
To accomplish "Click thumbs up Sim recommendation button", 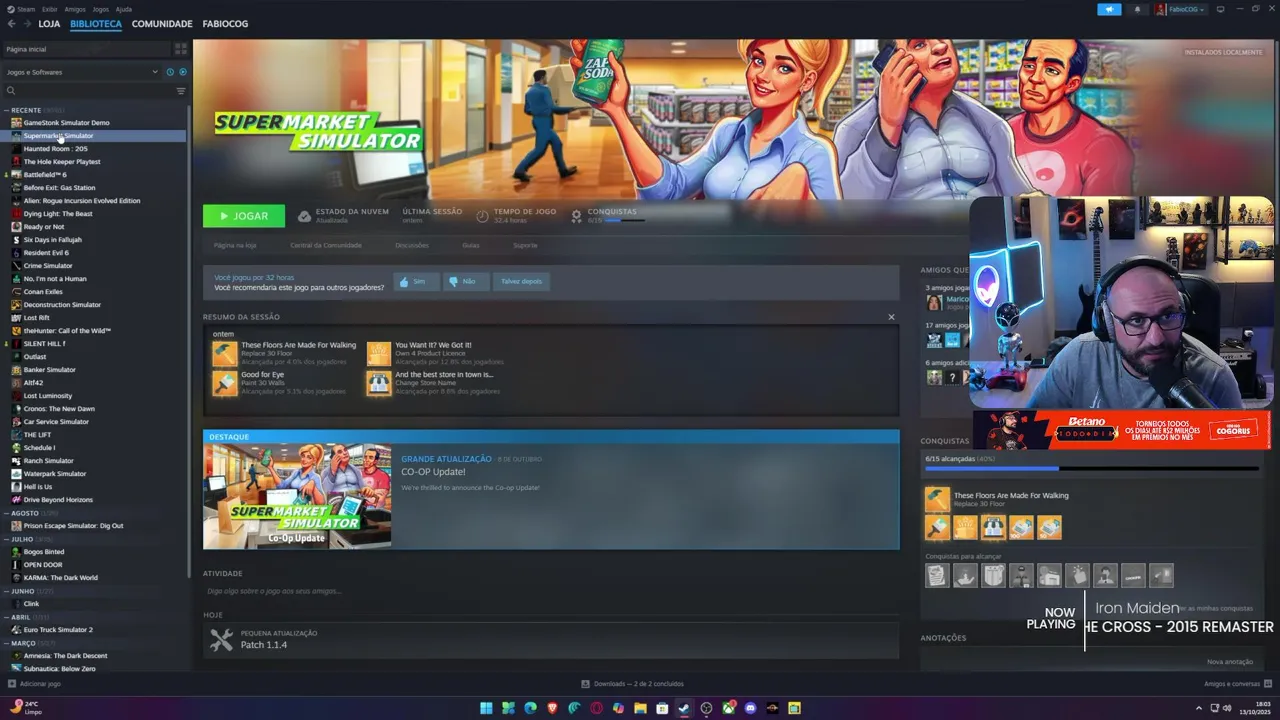I will pos(415,282).
